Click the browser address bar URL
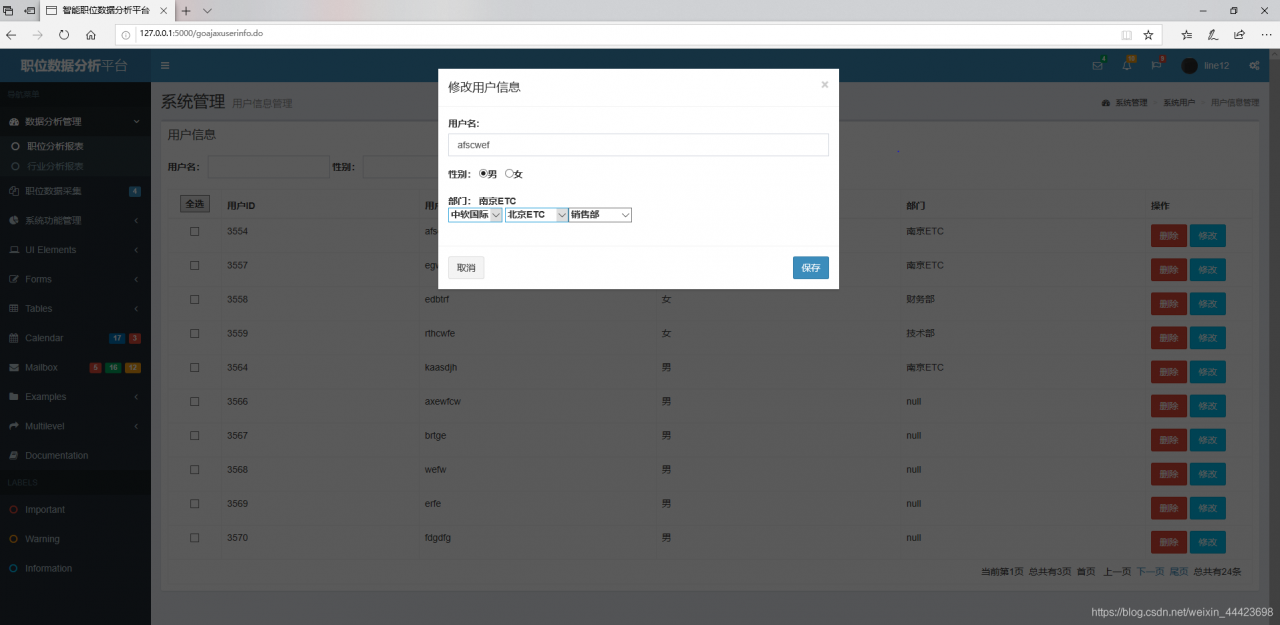Viewport: 1280px width, 625px height. pos(201,33)
